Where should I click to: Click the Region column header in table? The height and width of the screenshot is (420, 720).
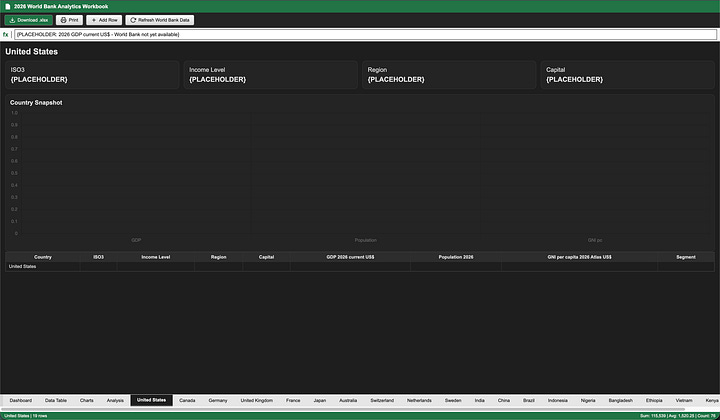click(219, 257)
